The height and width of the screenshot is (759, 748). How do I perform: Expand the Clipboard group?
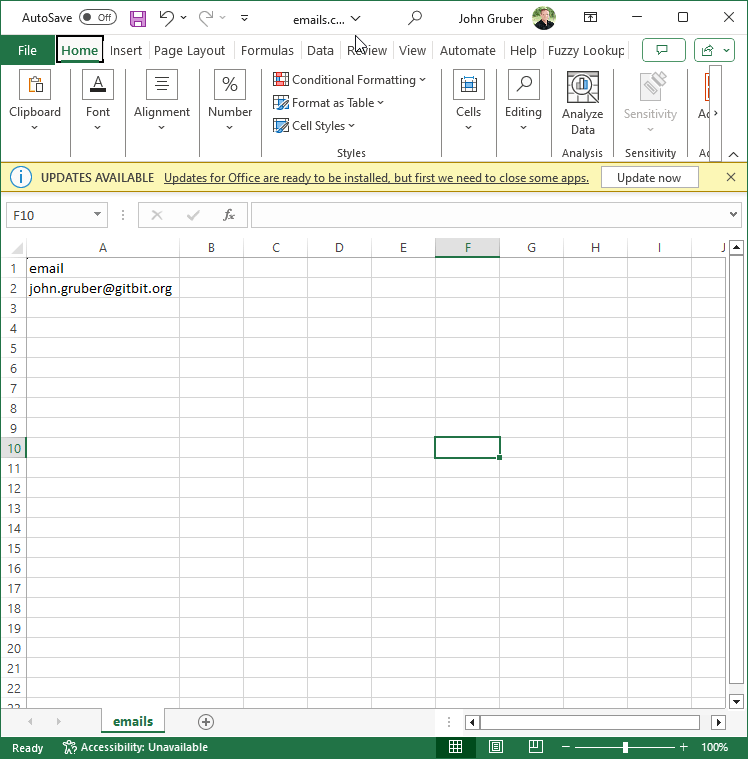click(35, 101)
